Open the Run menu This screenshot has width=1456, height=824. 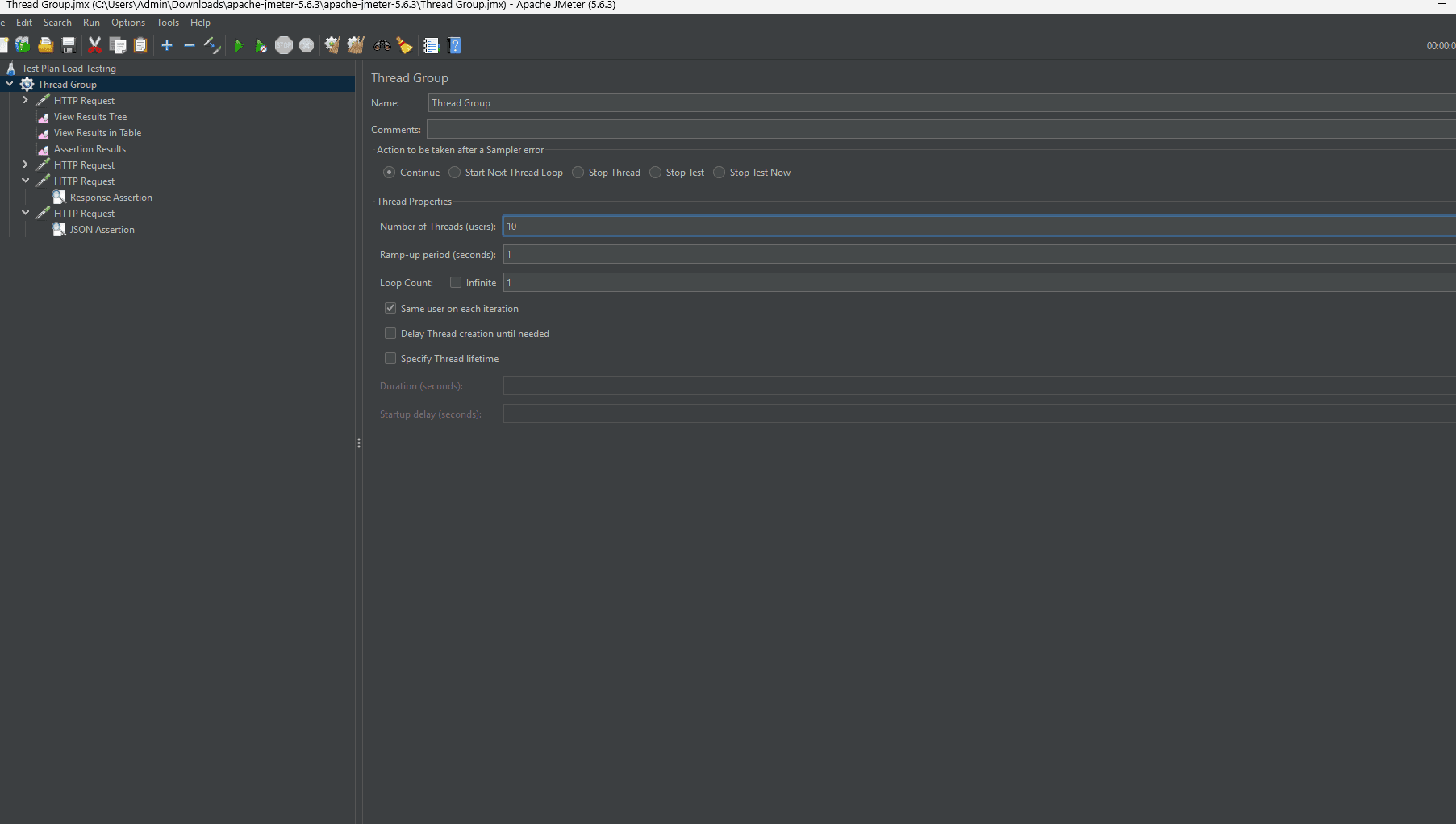point(91,23)
